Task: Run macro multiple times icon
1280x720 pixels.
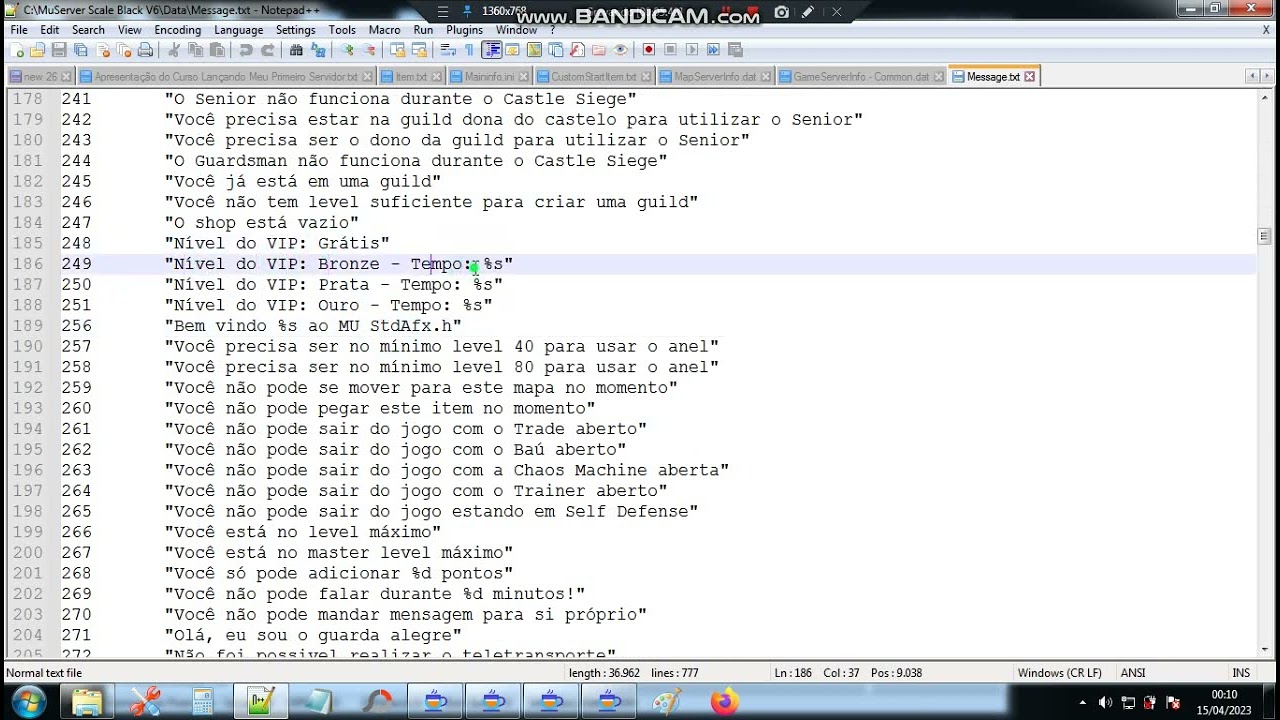Action: point(714,50)
